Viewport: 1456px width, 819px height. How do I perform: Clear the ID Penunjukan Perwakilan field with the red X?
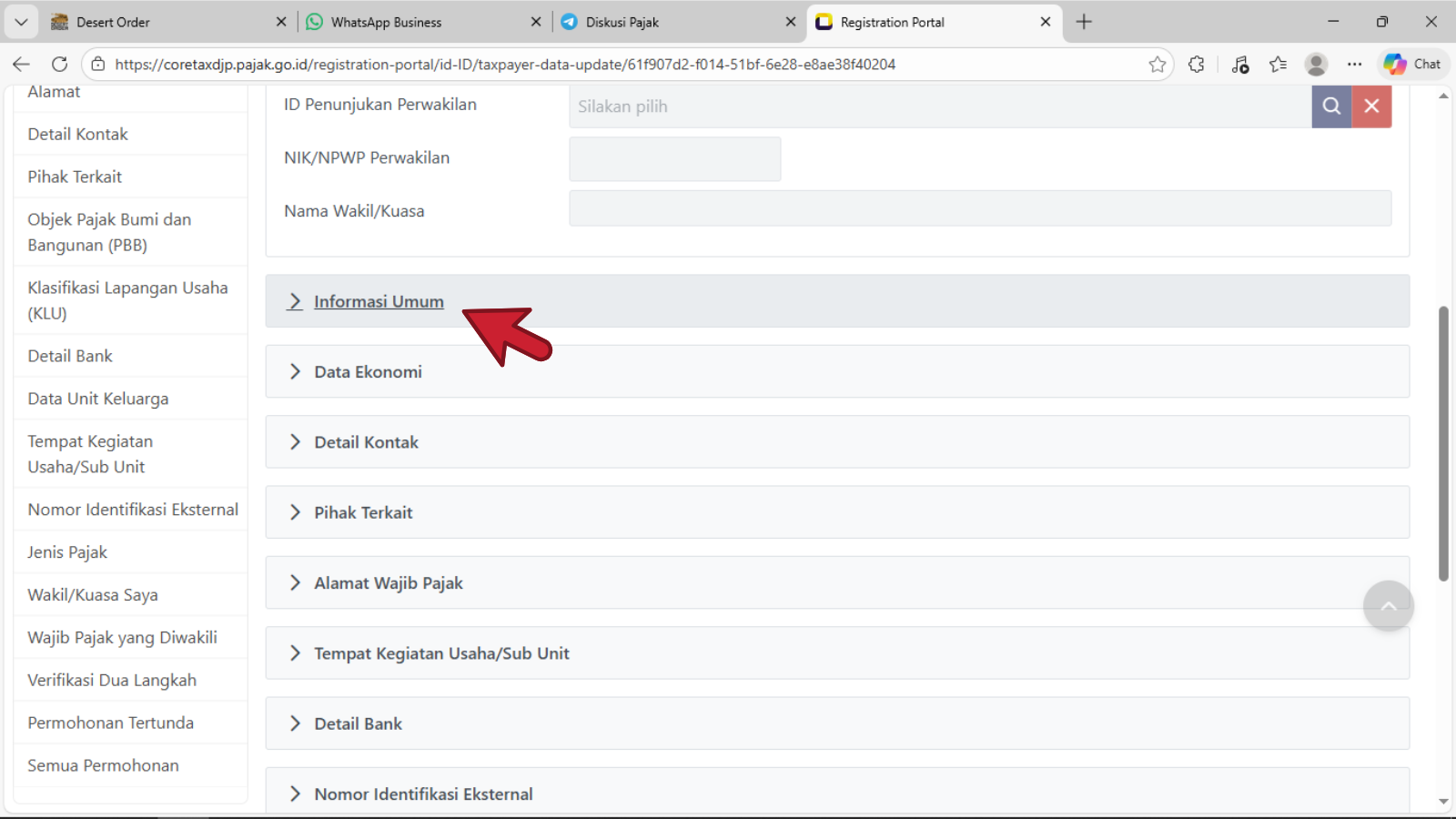[x=1371, y=106]
